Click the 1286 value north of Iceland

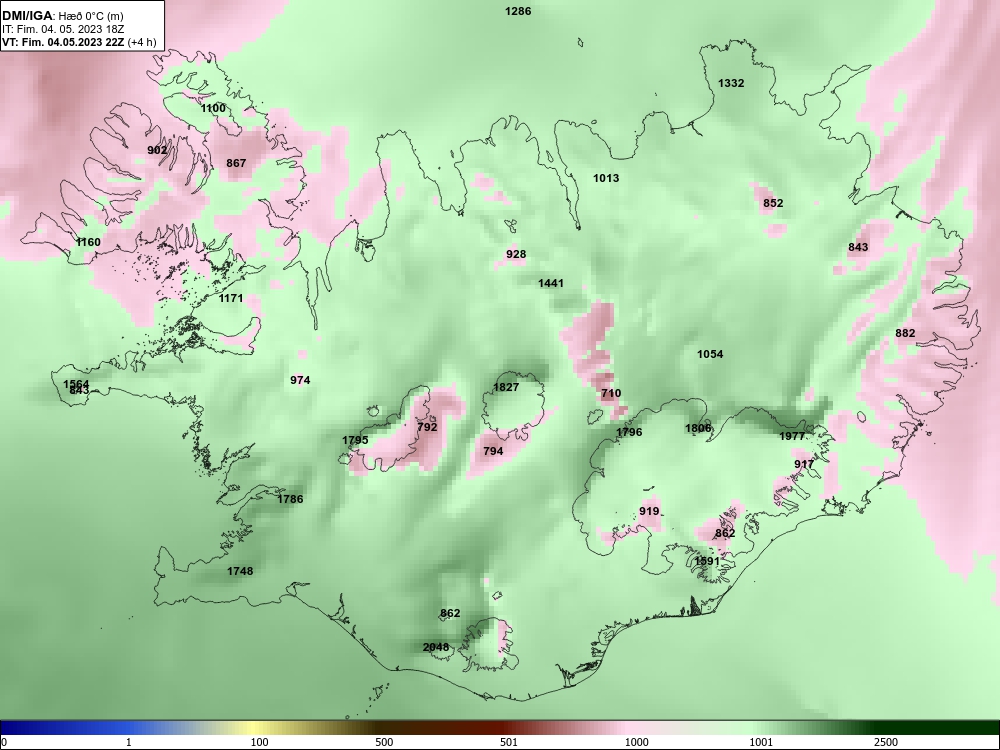(x=518, y=11)
